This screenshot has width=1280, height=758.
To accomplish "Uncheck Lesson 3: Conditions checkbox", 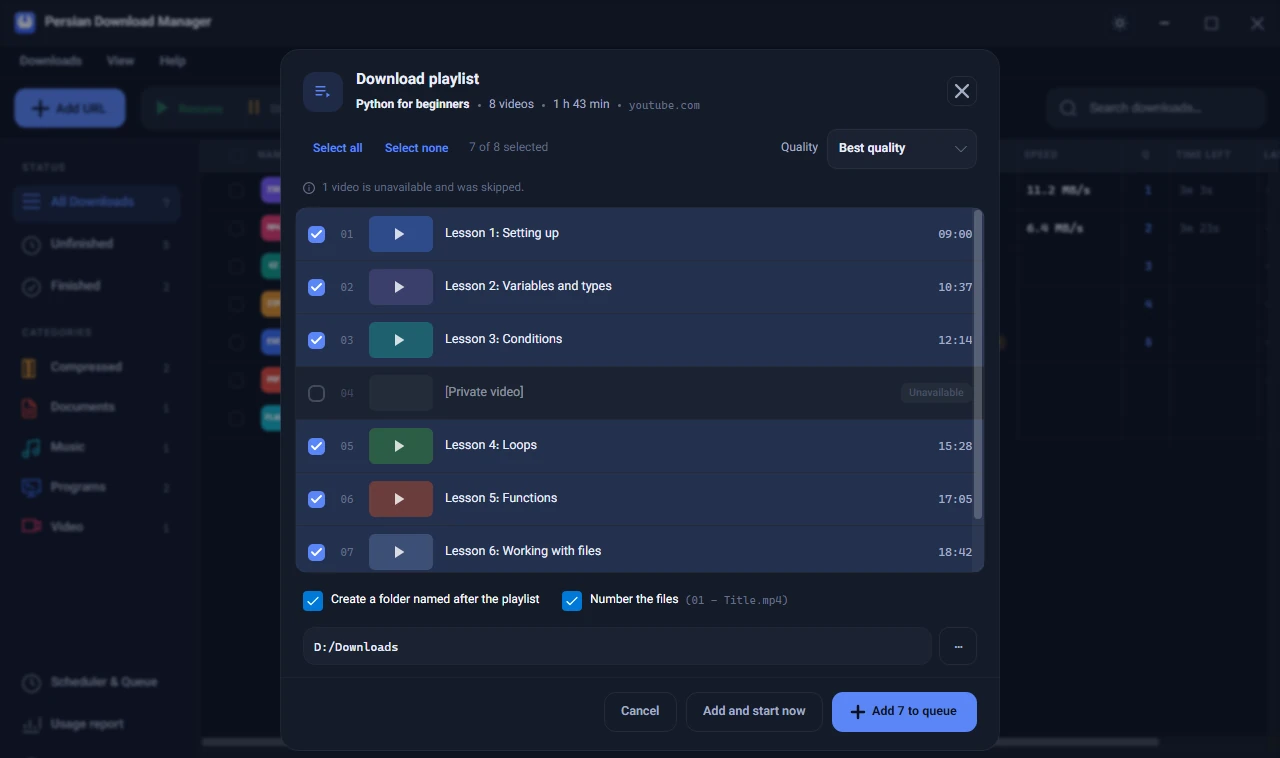I will 316,340.
